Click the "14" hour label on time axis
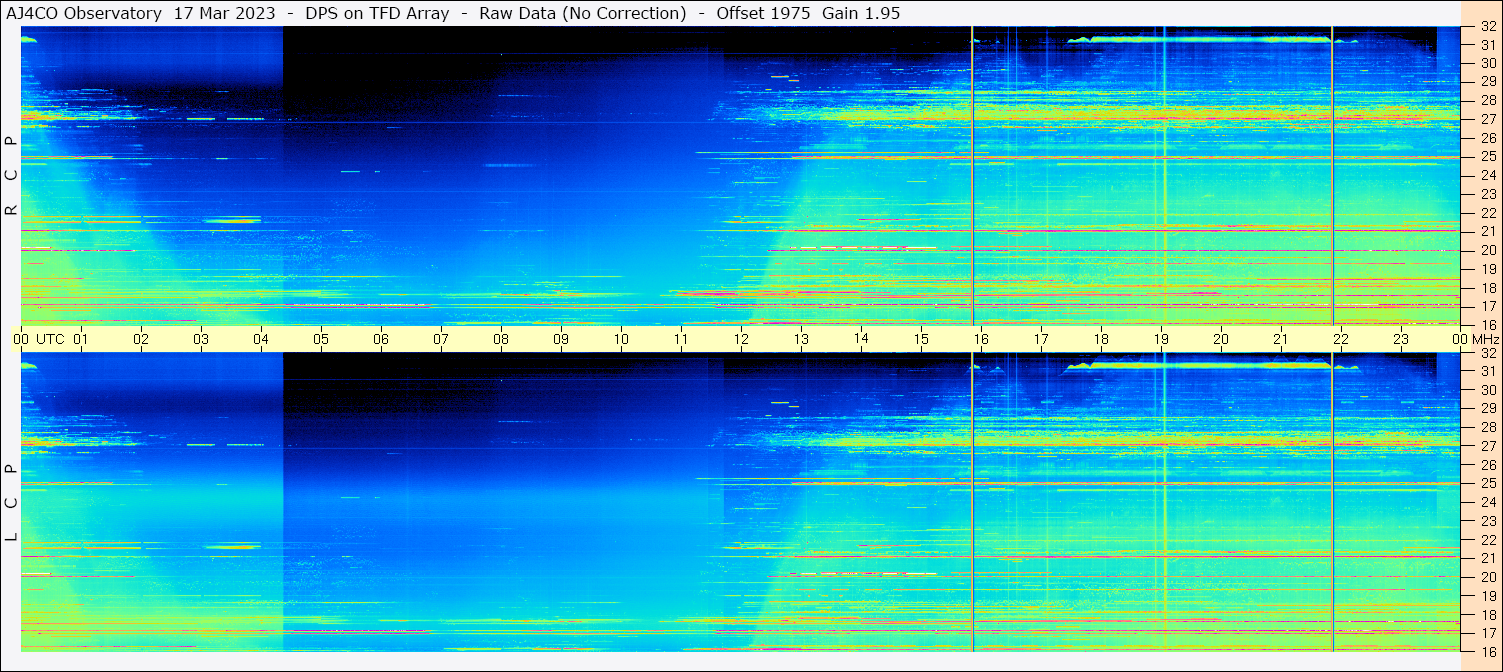This screenshot has width=1503, height=672. [861, 339]
